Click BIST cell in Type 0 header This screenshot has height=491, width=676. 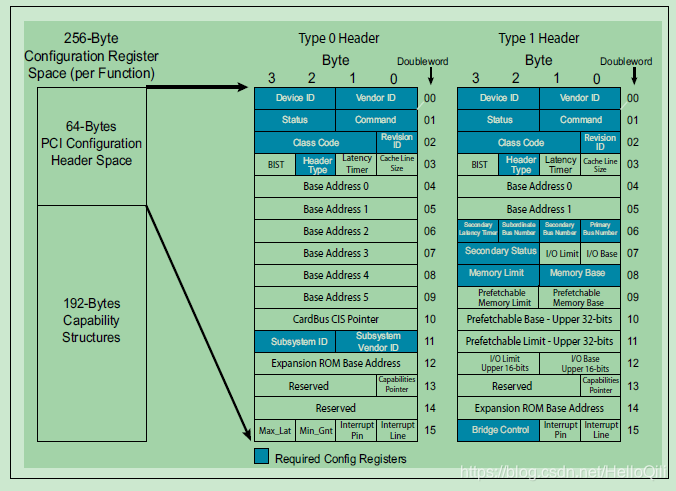pyautogui.click(x=275, y=165)
